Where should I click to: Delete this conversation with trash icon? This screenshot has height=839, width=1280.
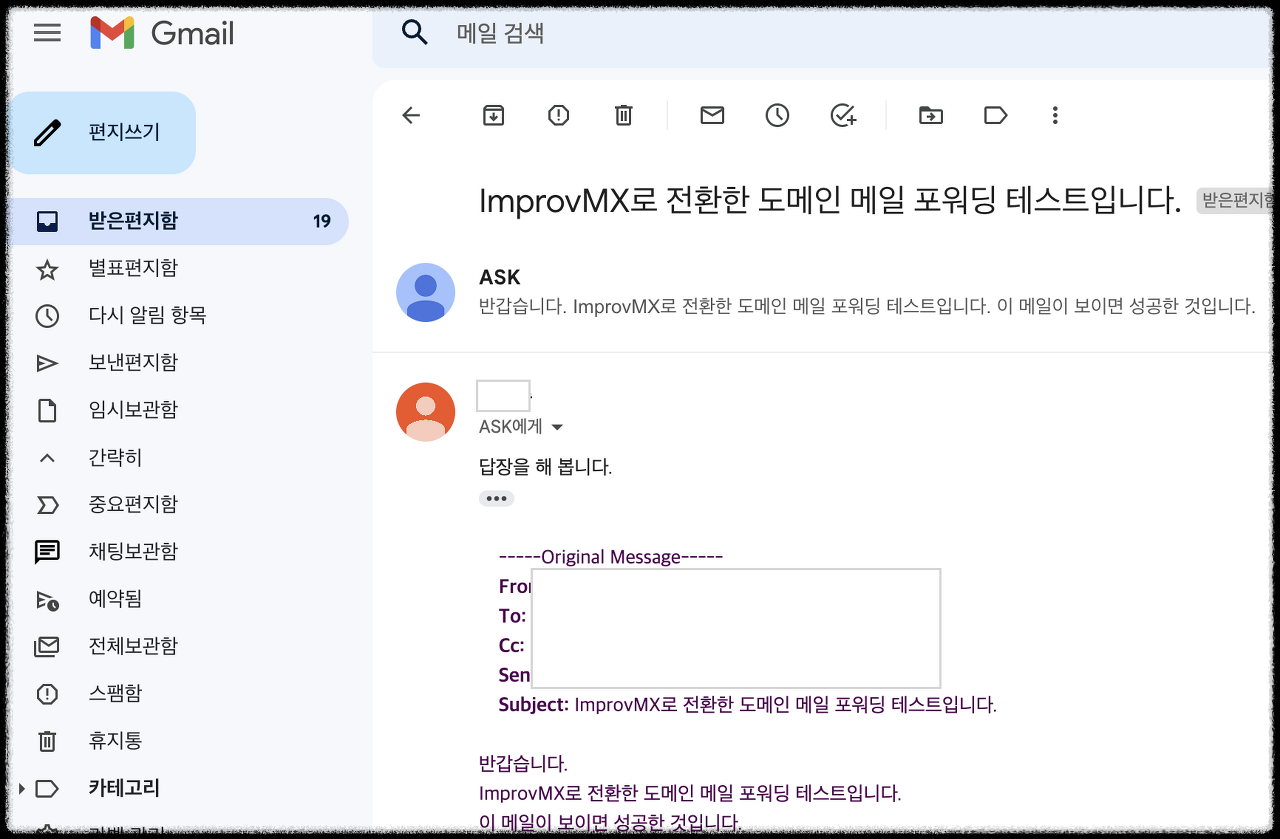623,115
